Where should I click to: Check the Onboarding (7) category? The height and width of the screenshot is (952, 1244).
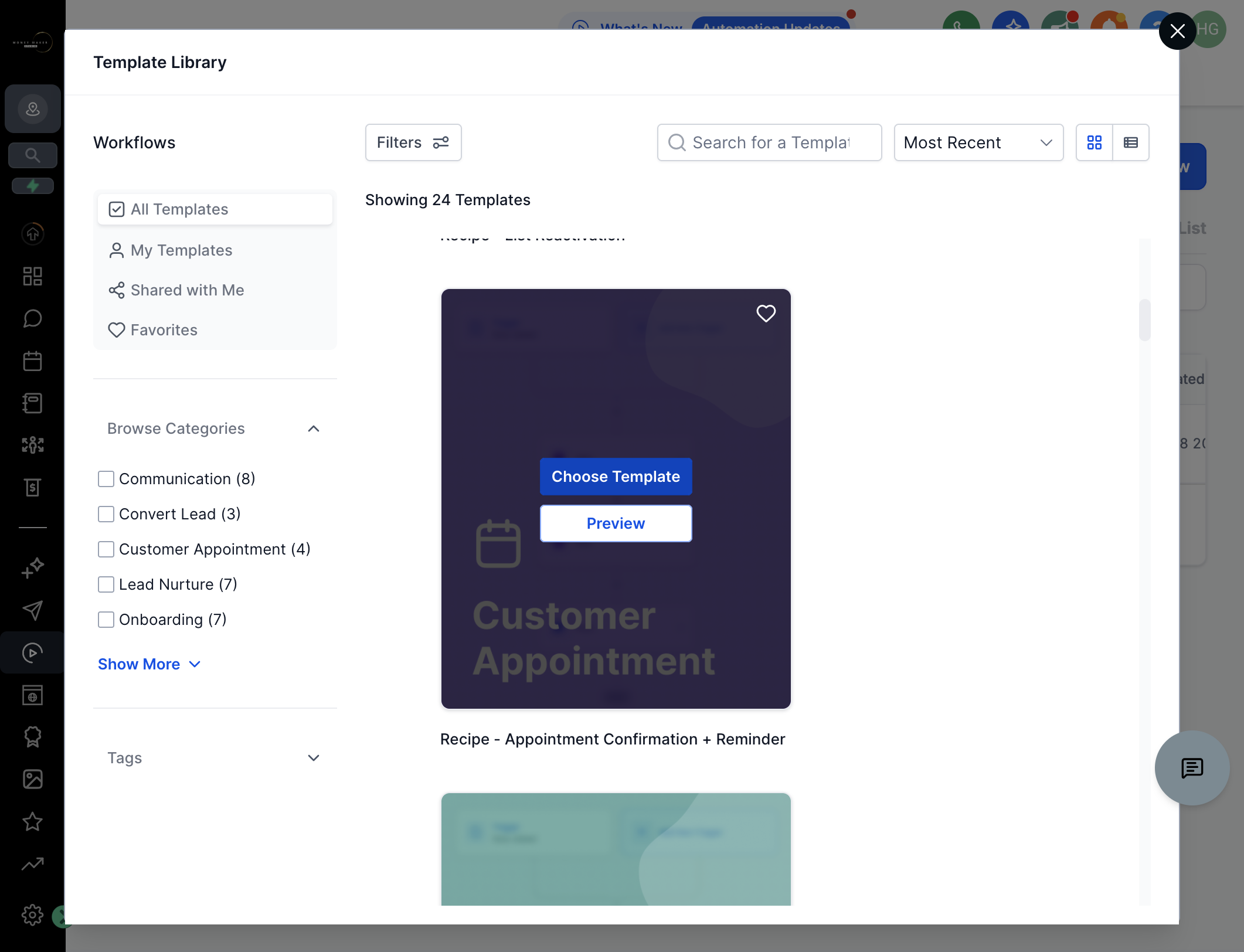coord(106,620)
